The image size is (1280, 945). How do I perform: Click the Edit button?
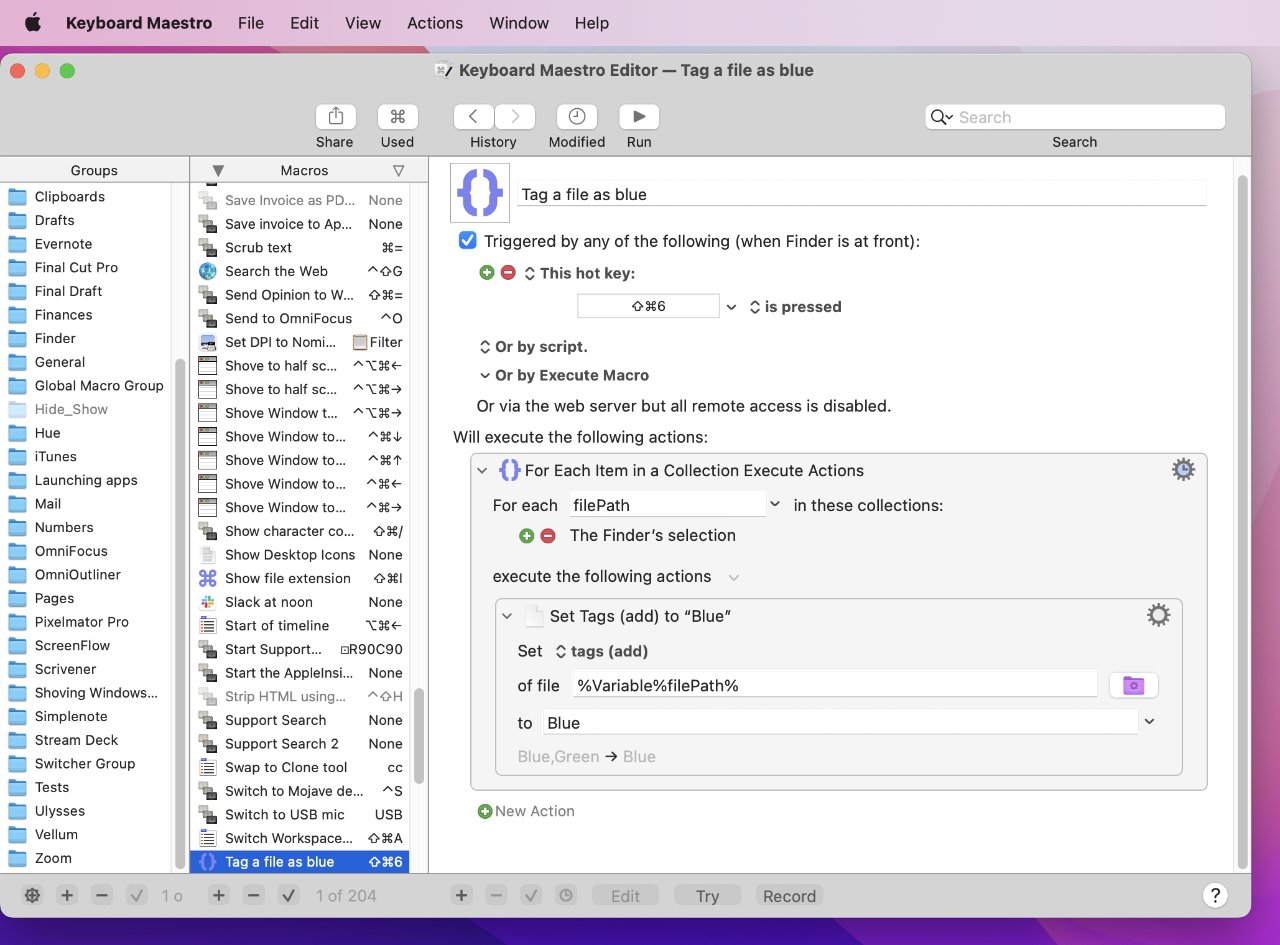[x=625, y=896]
